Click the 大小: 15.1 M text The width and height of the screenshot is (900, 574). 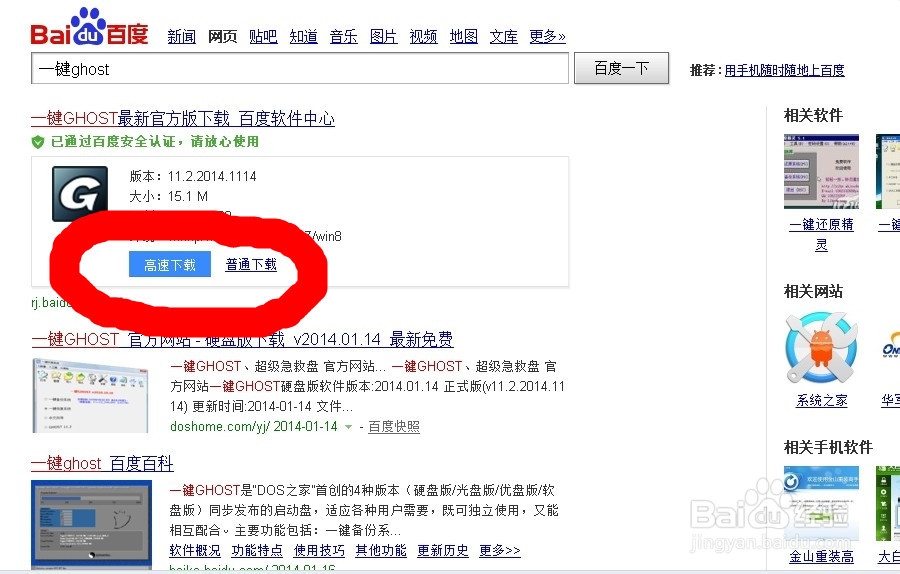pyautogui.click(x=169, y=196)
